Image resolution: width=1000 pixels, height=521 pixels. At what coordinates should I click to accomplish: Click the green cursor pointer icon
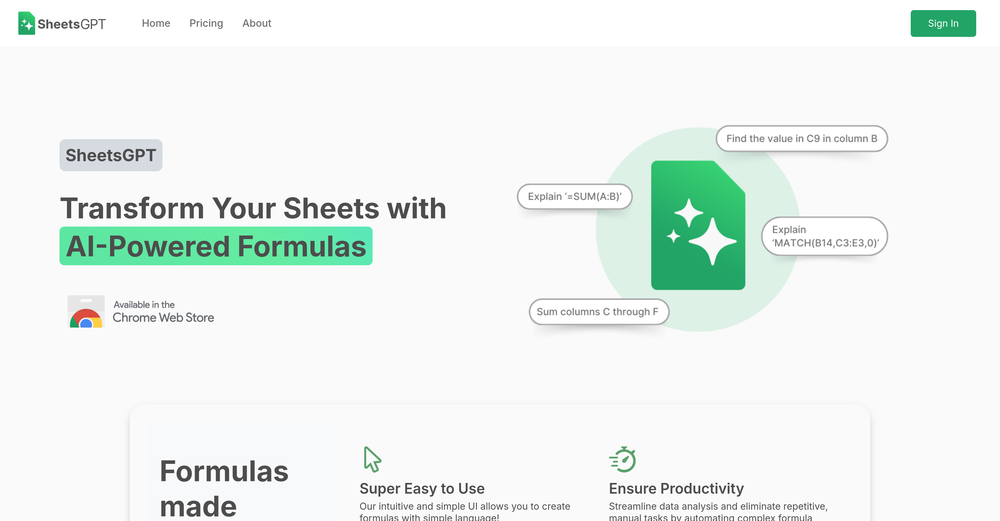372,459
